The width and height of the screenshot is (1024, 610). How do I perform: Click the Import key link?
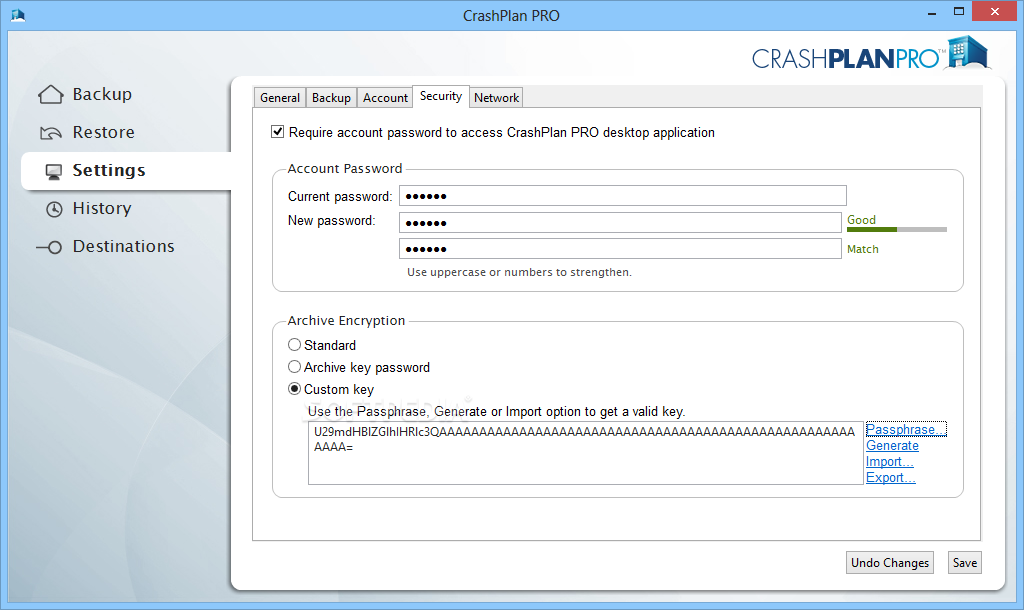[889, 461]
